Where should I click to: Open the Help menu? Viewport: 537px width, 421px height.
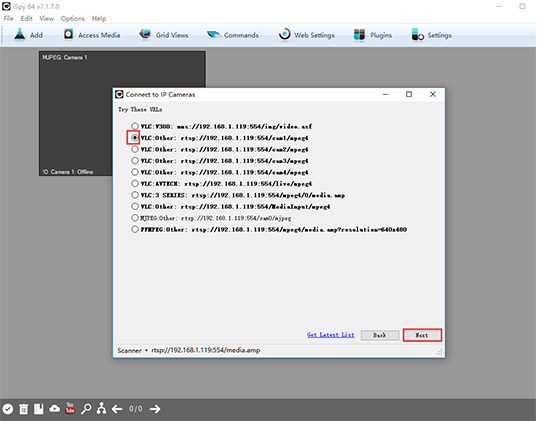pos(99,18)
